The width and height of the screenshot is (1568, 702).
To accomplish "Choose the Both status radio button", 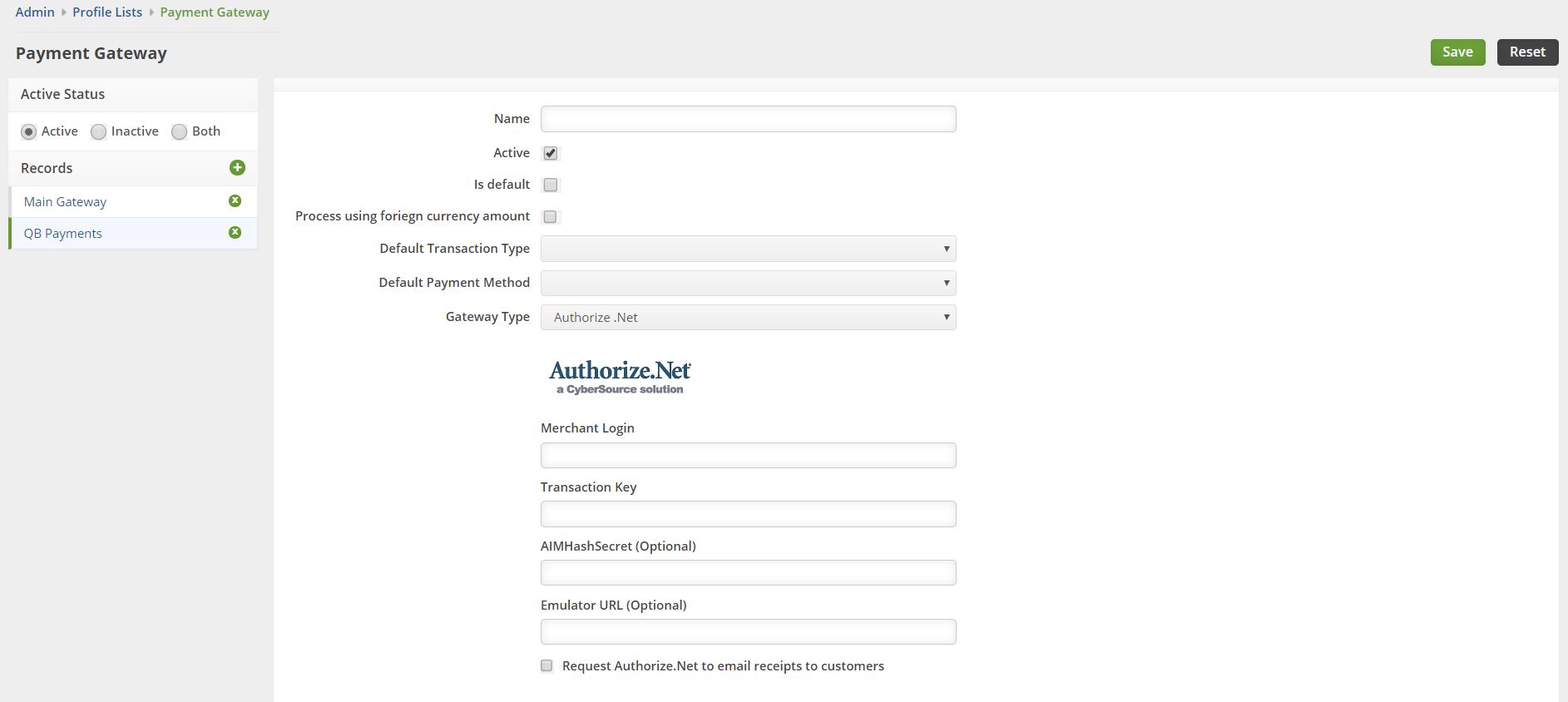I will pyautogui.click(x=179, y=131).
